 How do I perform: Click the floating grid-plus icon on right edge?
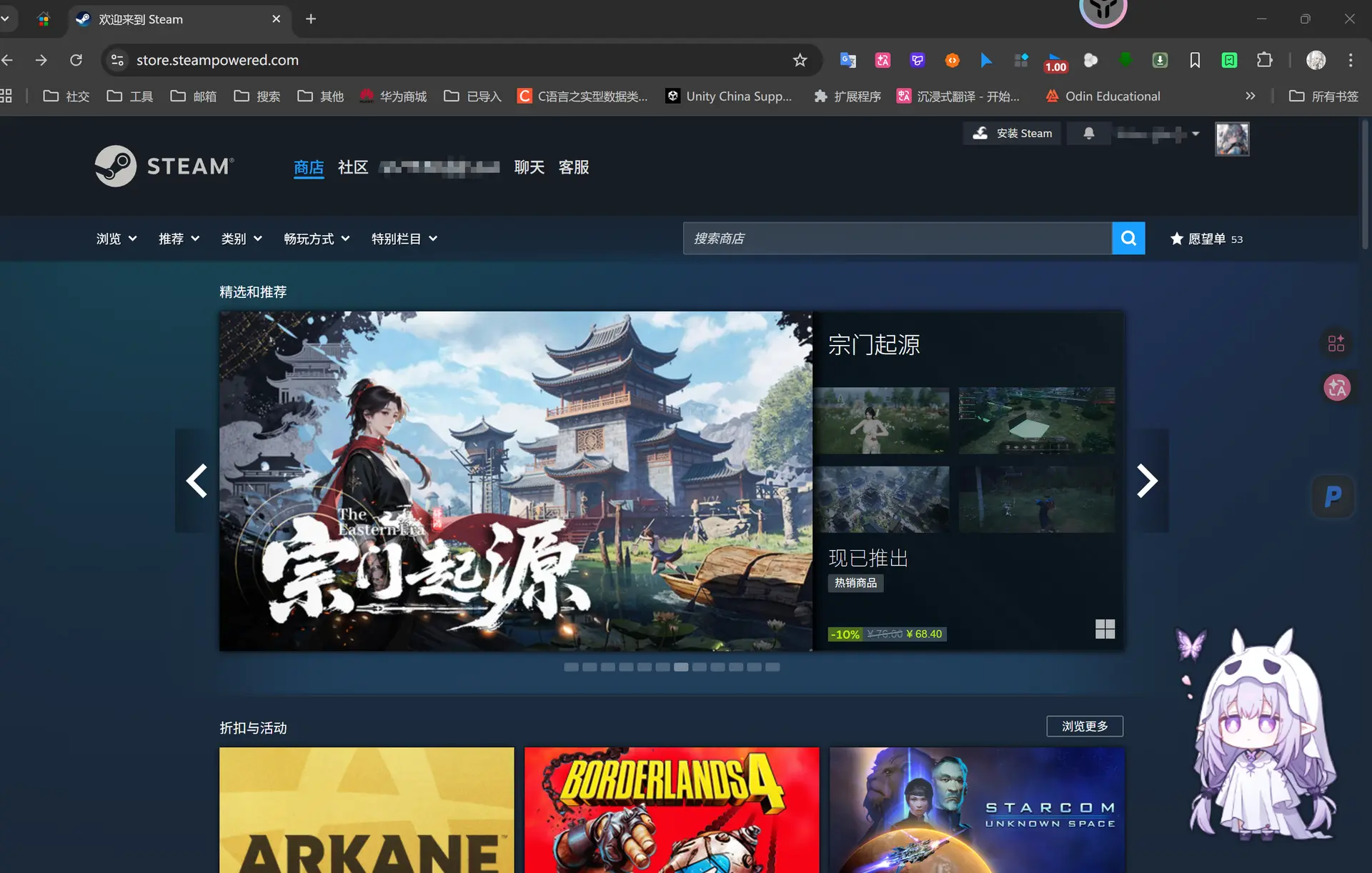click(x=1336, y=344)
